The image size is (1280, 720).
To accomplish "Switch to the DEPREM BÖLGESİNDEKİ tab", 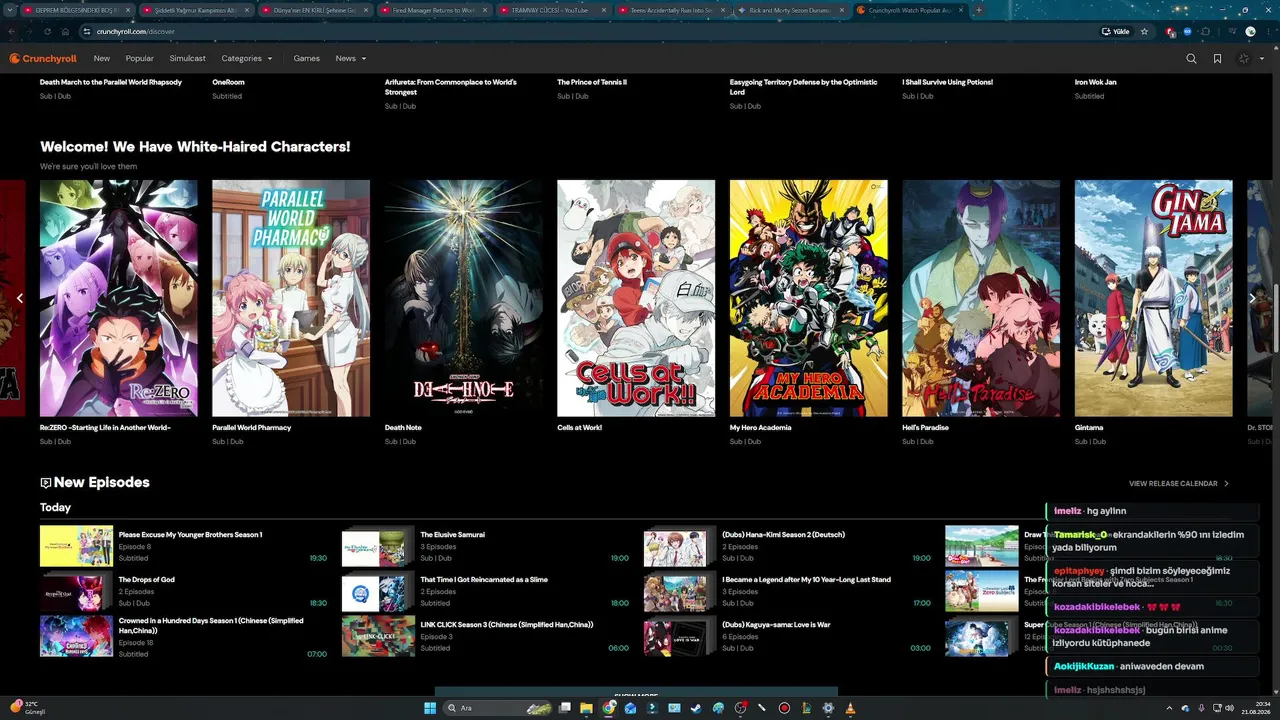I will point(77,10).
